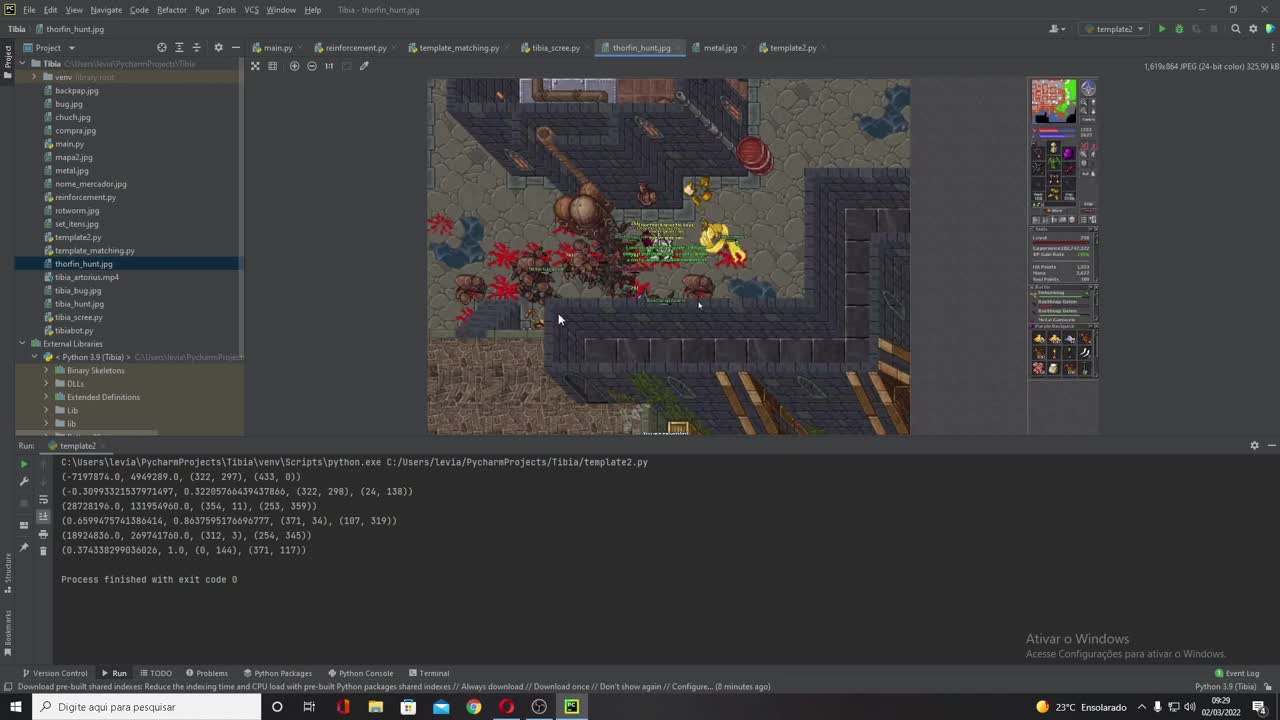Screen dimensions: 1280x720
Task: Open Structure side tool window
Action: [8, 575]
